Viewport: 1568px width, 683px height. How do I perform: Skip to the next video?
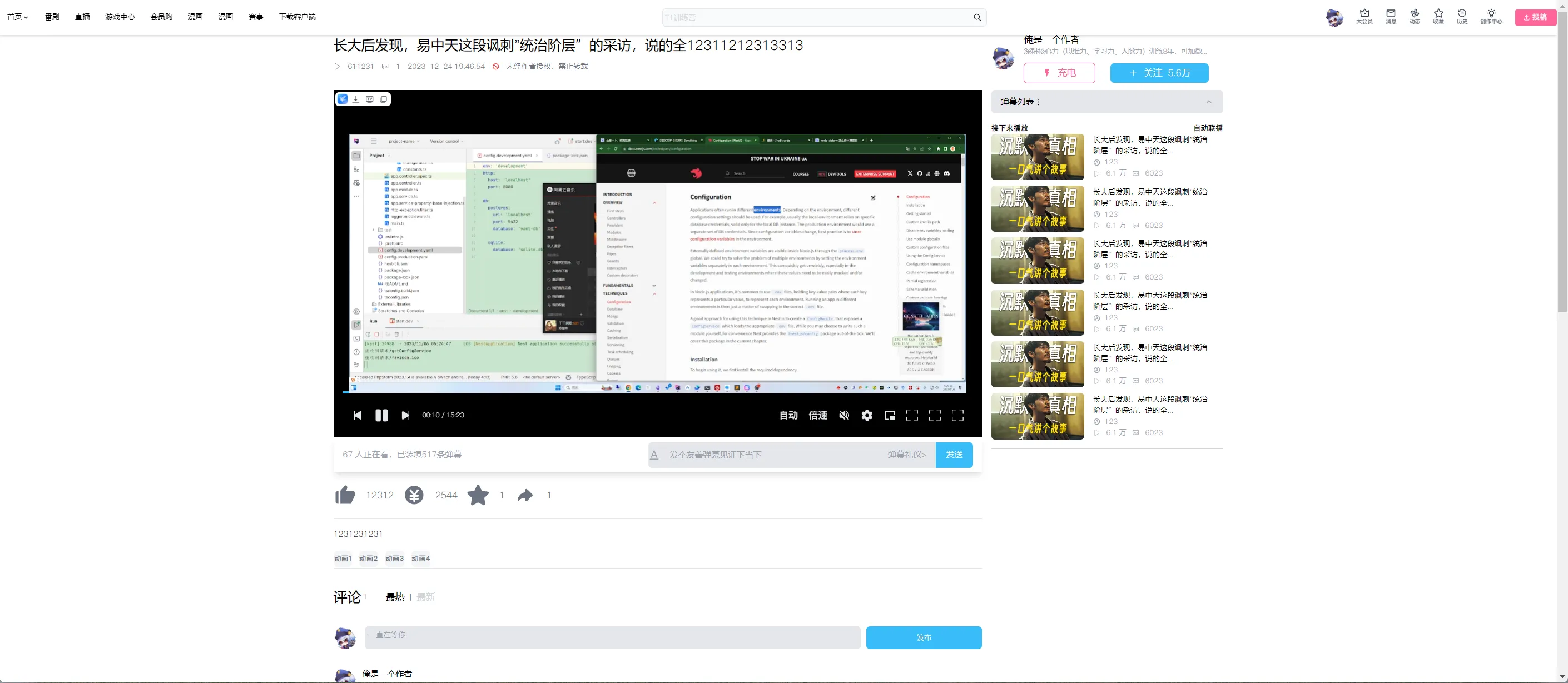click(x=405, y=415)
